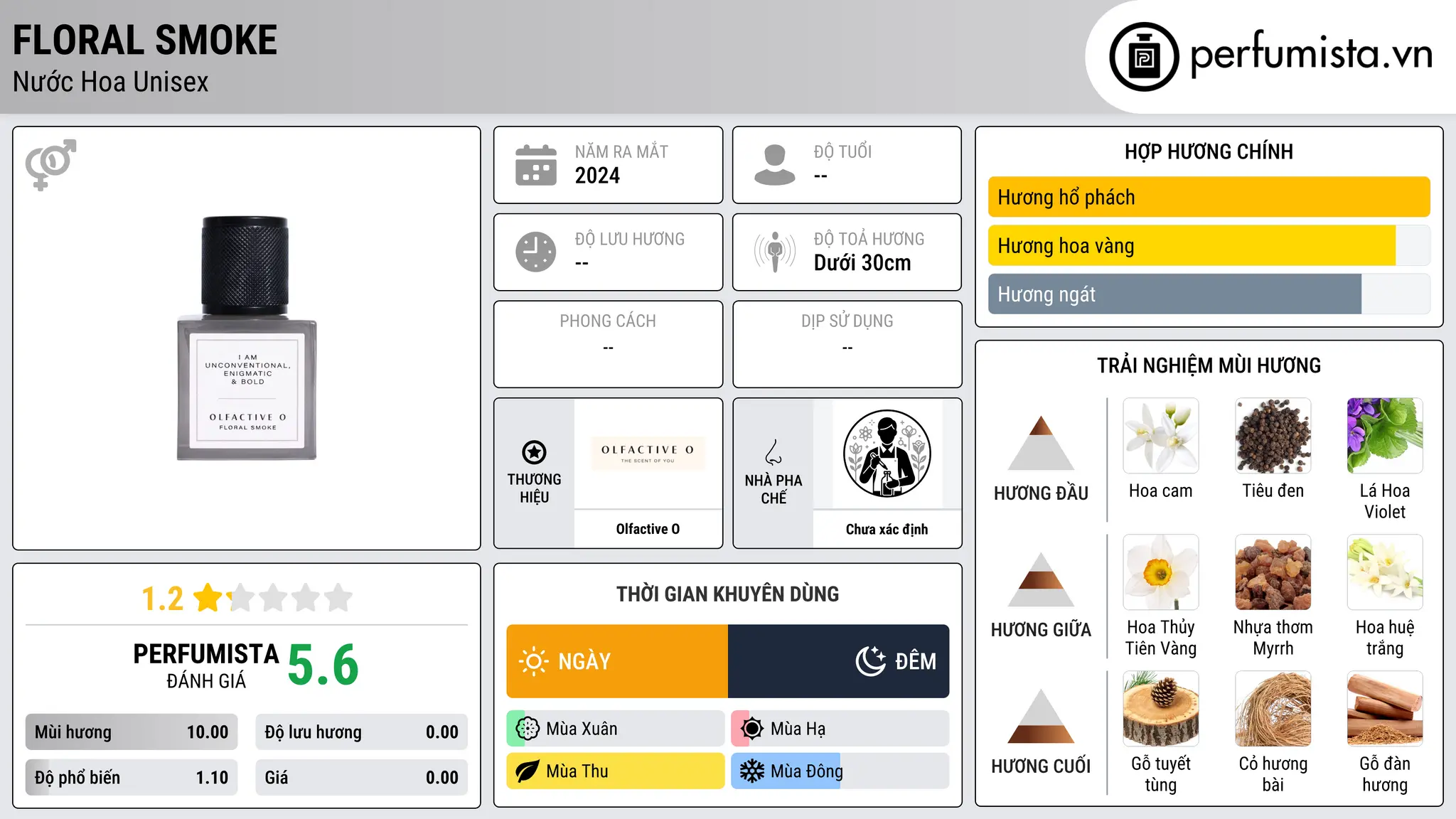Click the leaf icon for Mùa Thu

(x=528, y=771)
